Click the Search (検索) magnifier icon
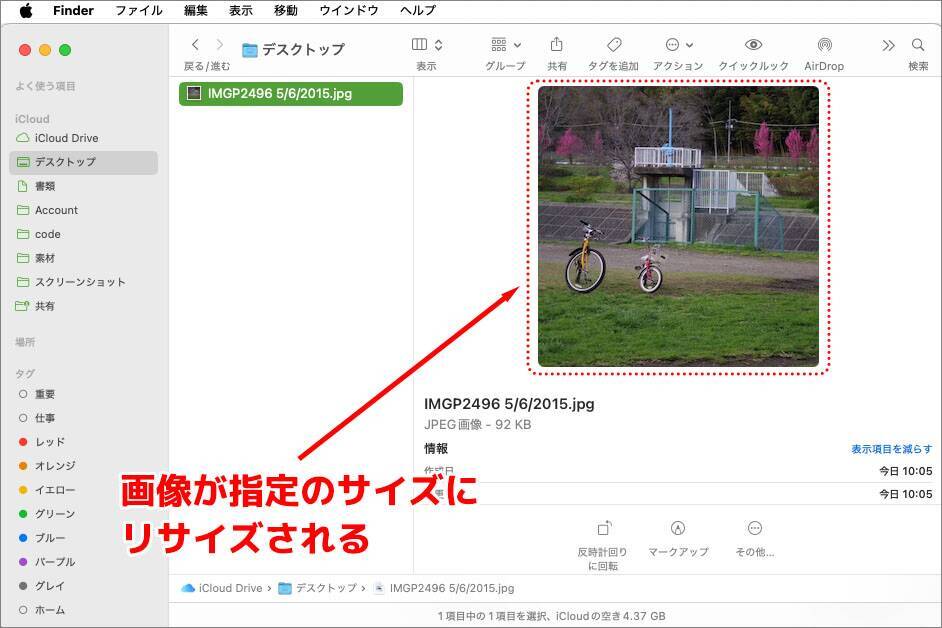 [x=917, y=45]
